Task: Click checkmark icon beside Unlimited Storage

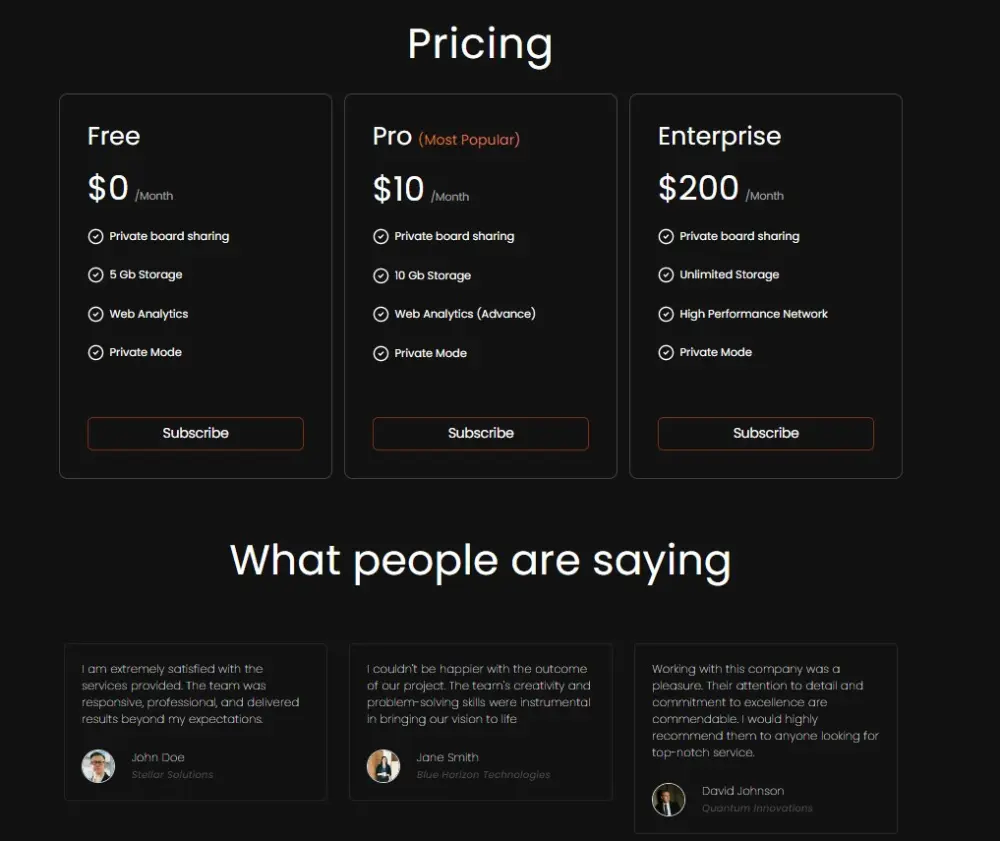Action: coord(666,275)
